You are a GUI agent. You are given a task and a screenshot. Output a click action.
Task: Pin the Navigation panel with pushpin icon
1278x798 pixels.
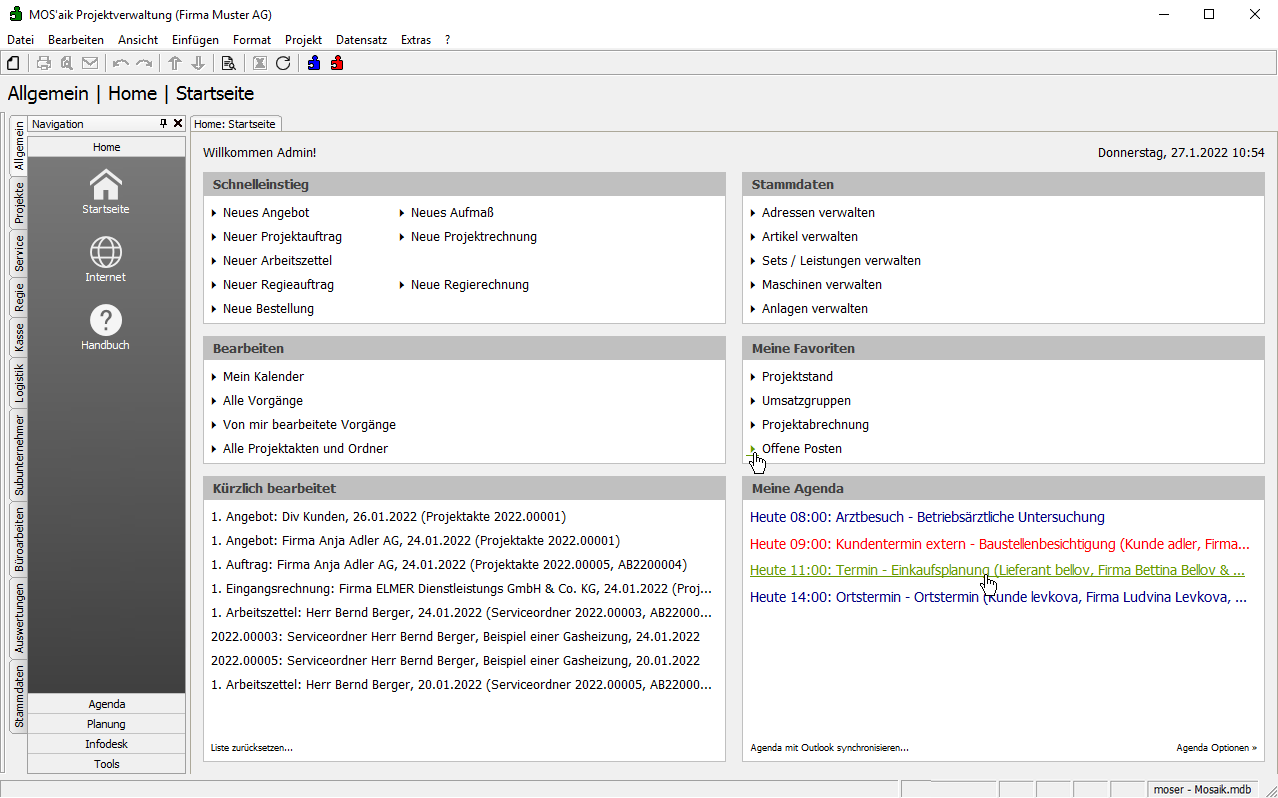[x=164, y=124]
